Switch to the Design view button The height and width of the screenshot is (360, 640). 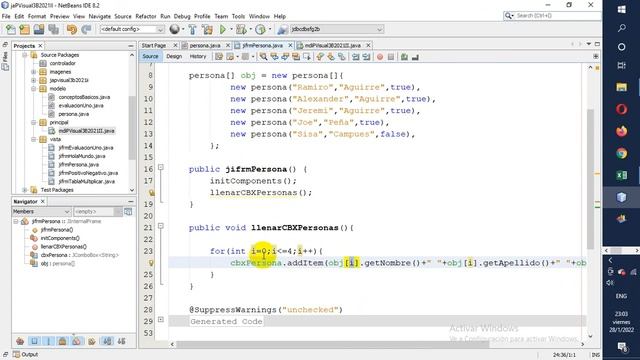coord(174,57)
